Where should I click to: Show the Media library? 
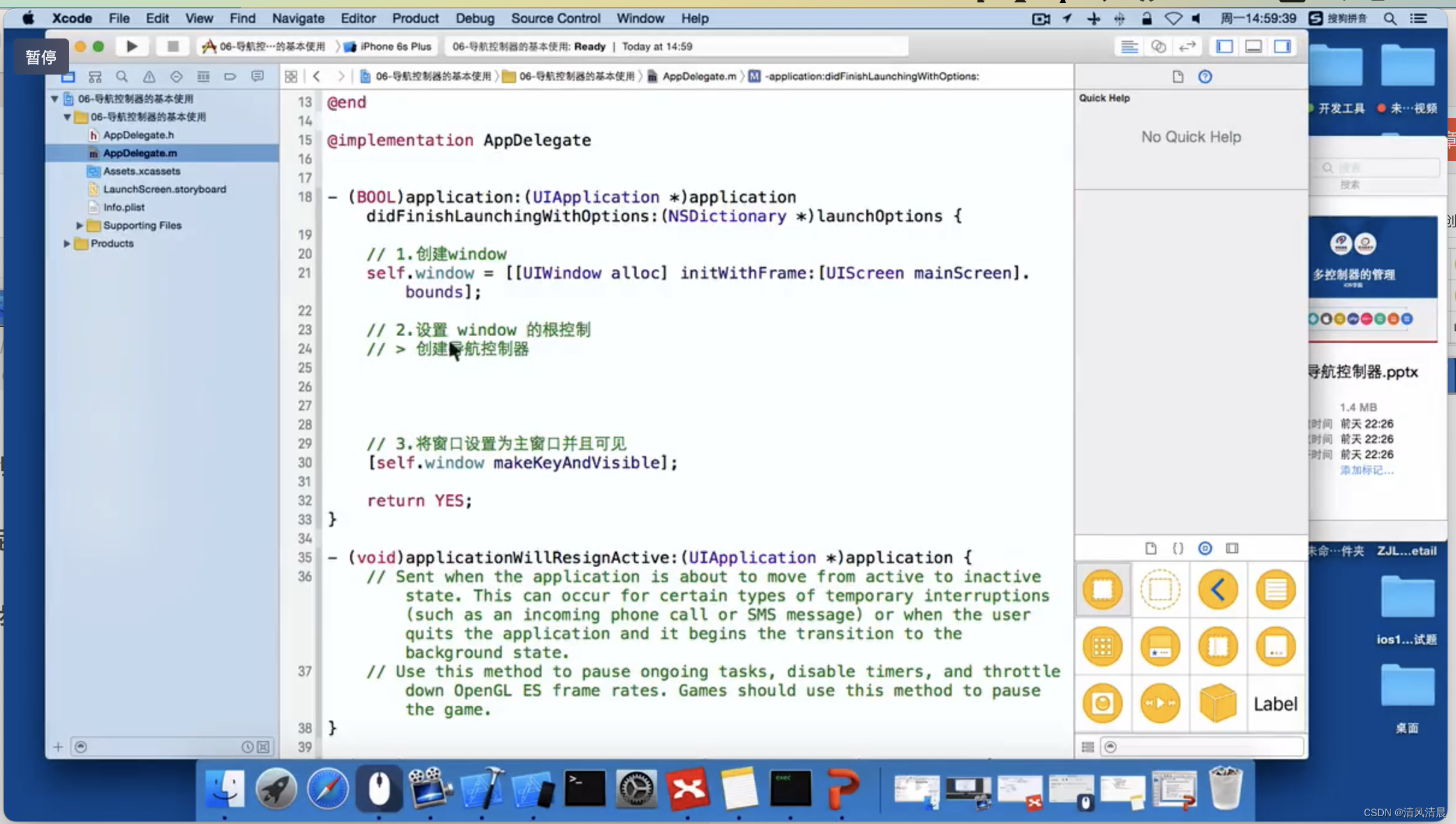pyautogui.click(x=1232, y=549)
